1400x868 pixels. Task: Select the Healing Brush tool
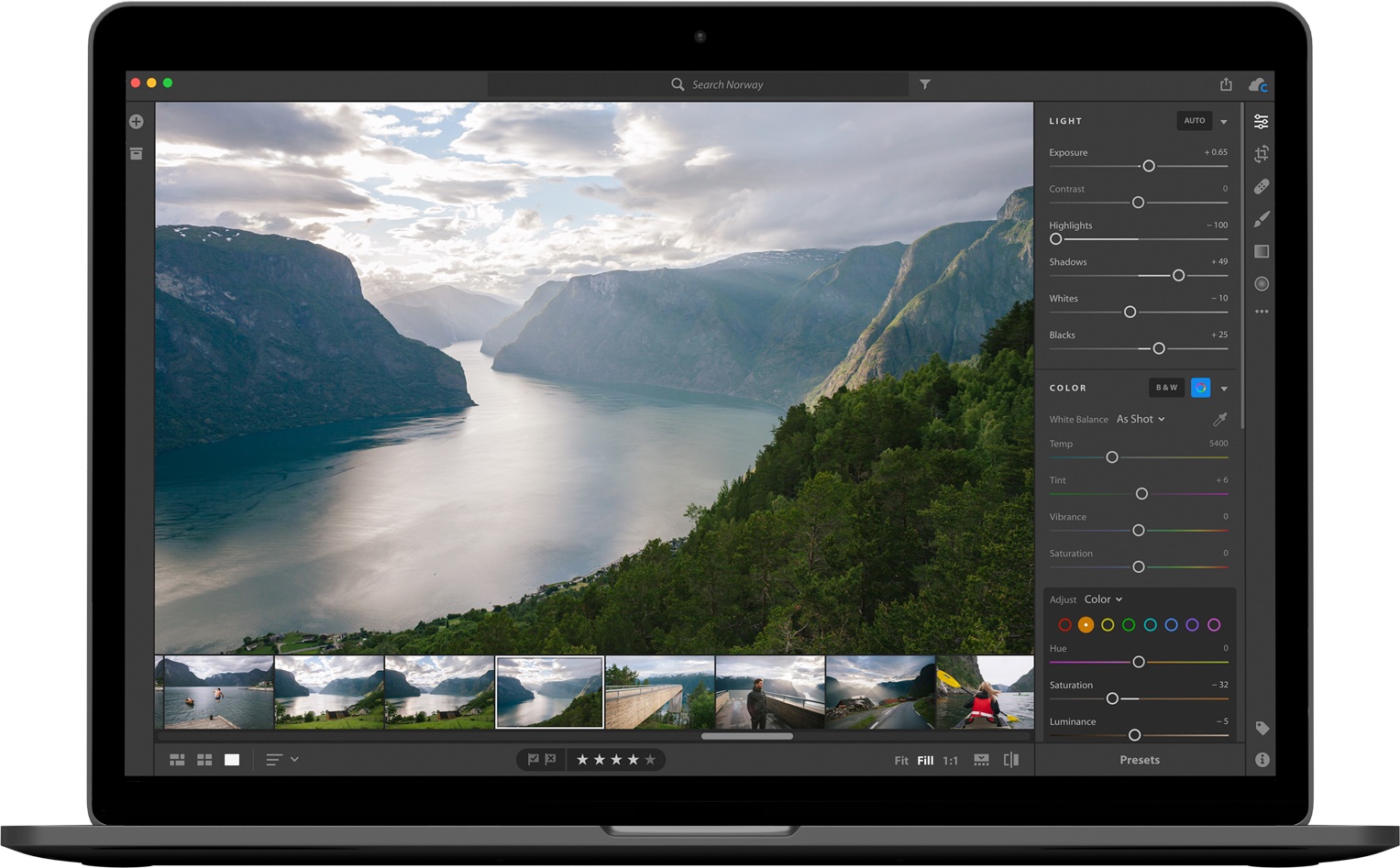(1262, 186)
